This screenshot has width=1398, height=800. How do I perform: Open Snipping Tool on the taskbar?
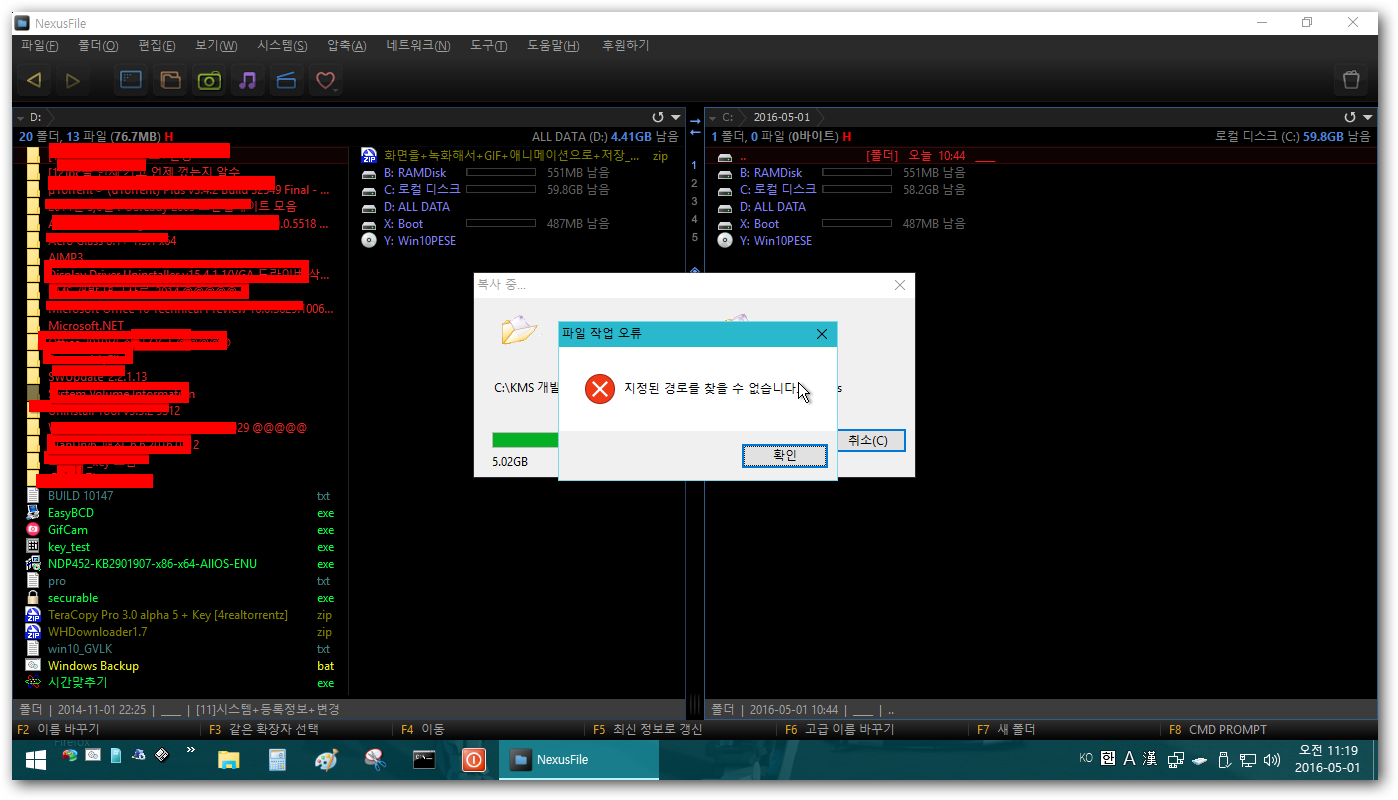click(375, 760)
